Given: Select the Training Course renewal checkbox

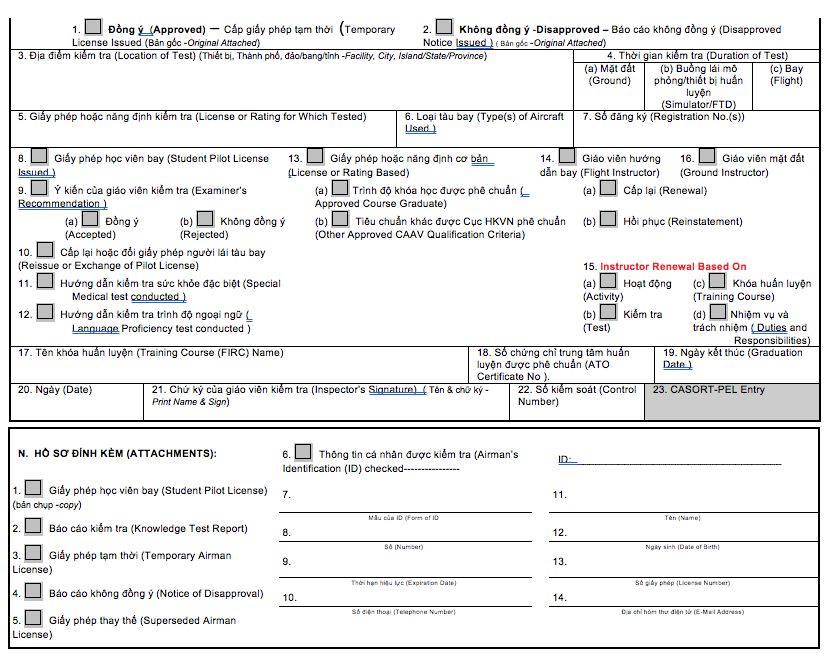Looking at the screenshot, I should coord(717,281).
